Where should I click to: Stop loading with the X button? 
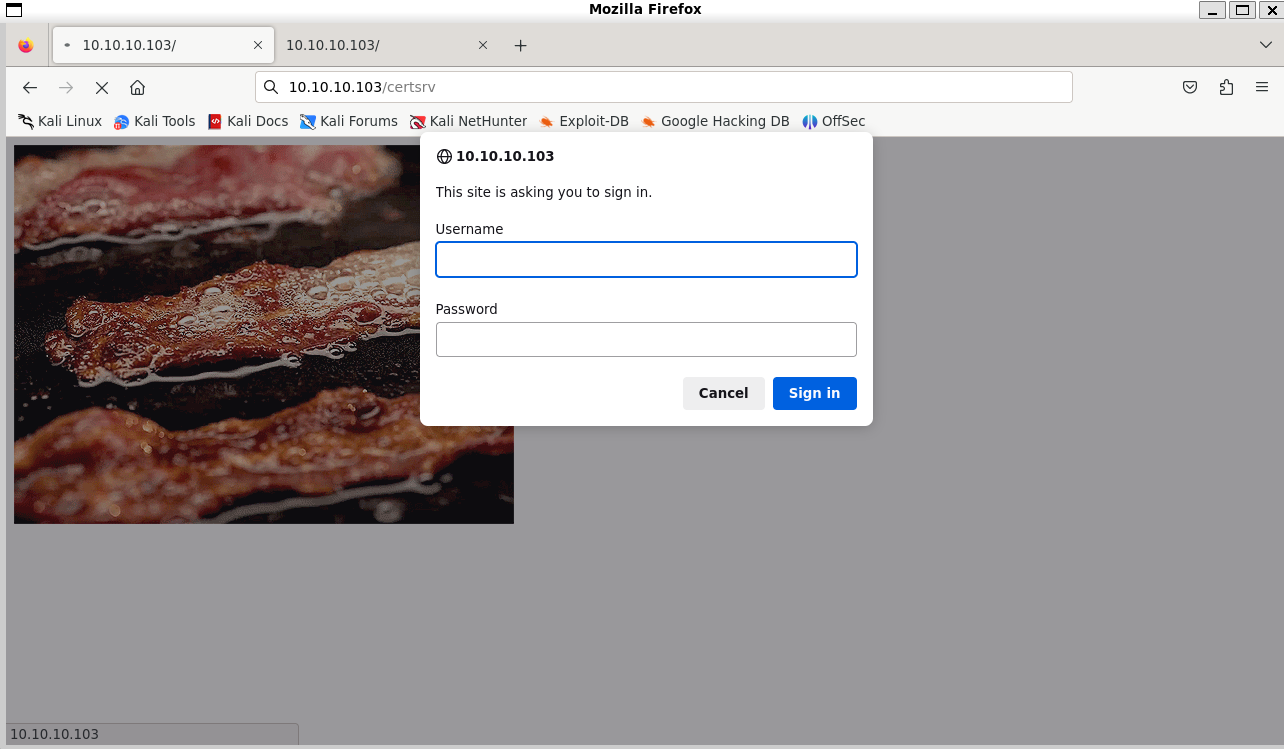coord(102,87)
